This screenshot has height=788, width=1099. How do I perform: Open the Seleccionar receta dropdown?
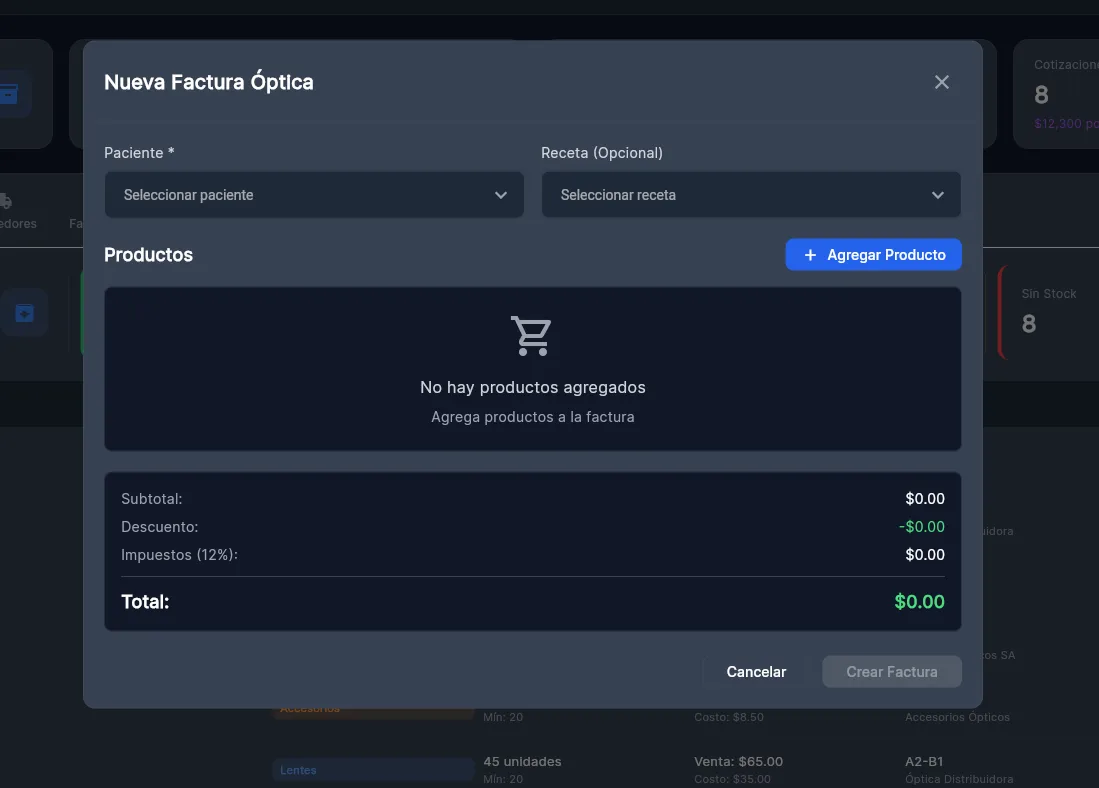coord(751,195)
